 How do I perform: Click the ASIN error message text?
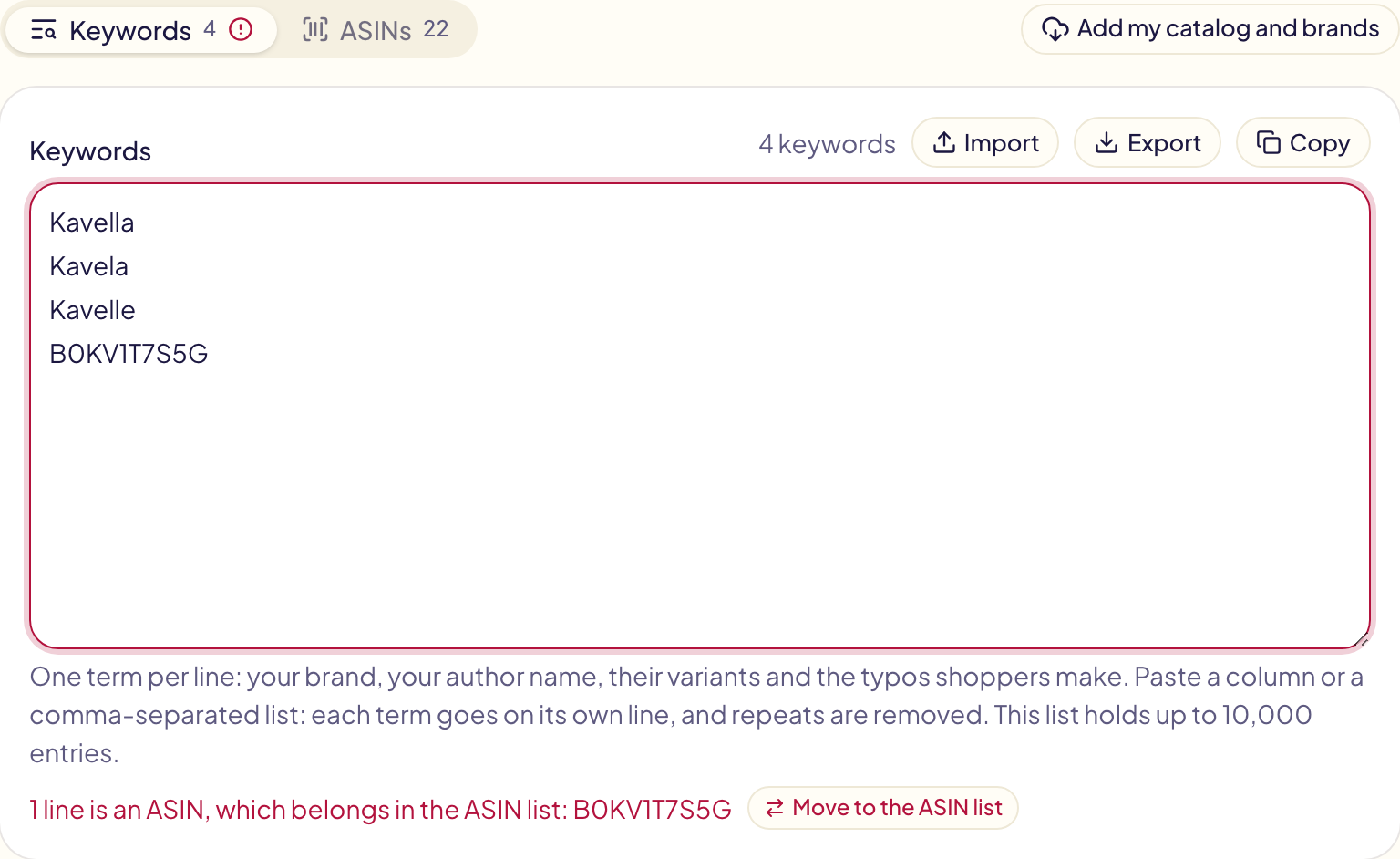381,810
